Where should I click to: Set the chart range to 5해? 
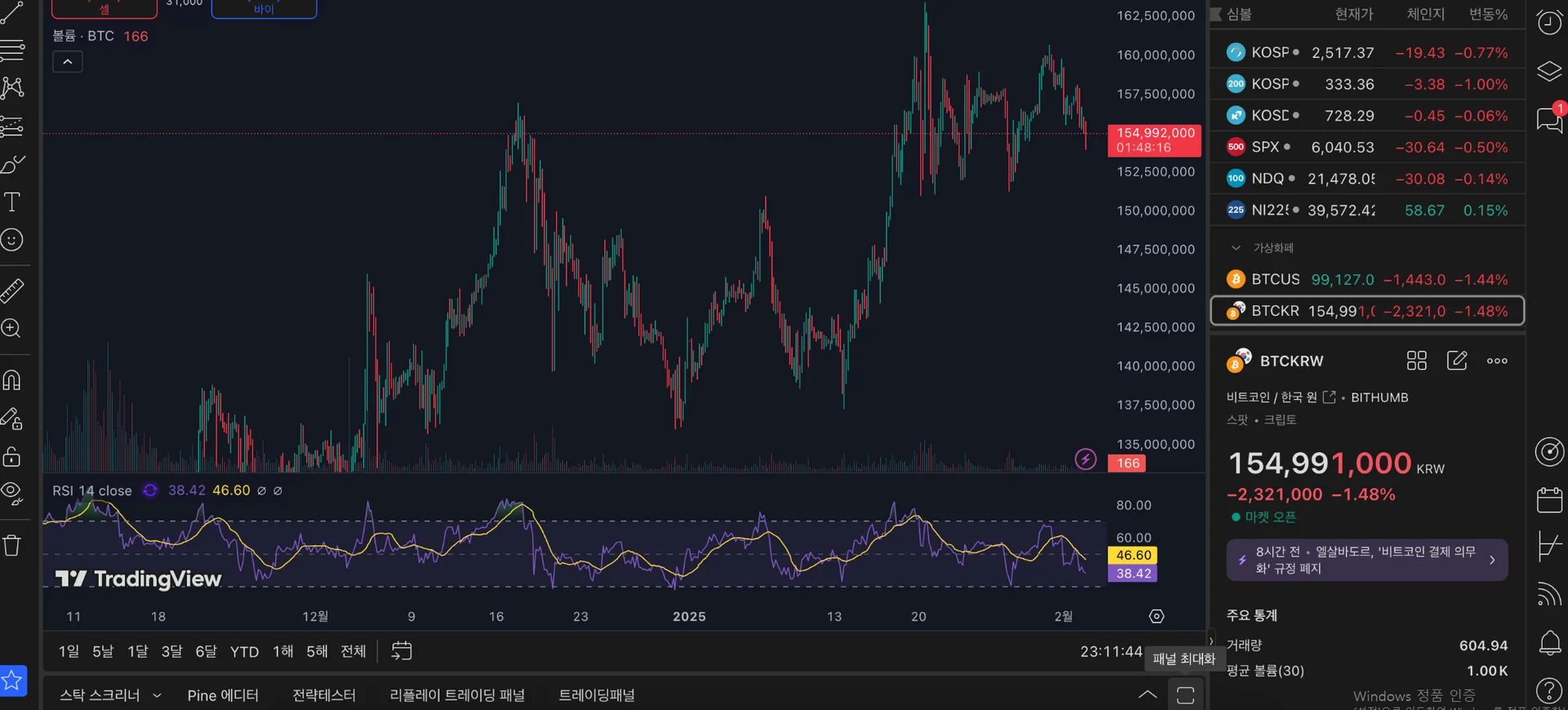click(317, 651)
